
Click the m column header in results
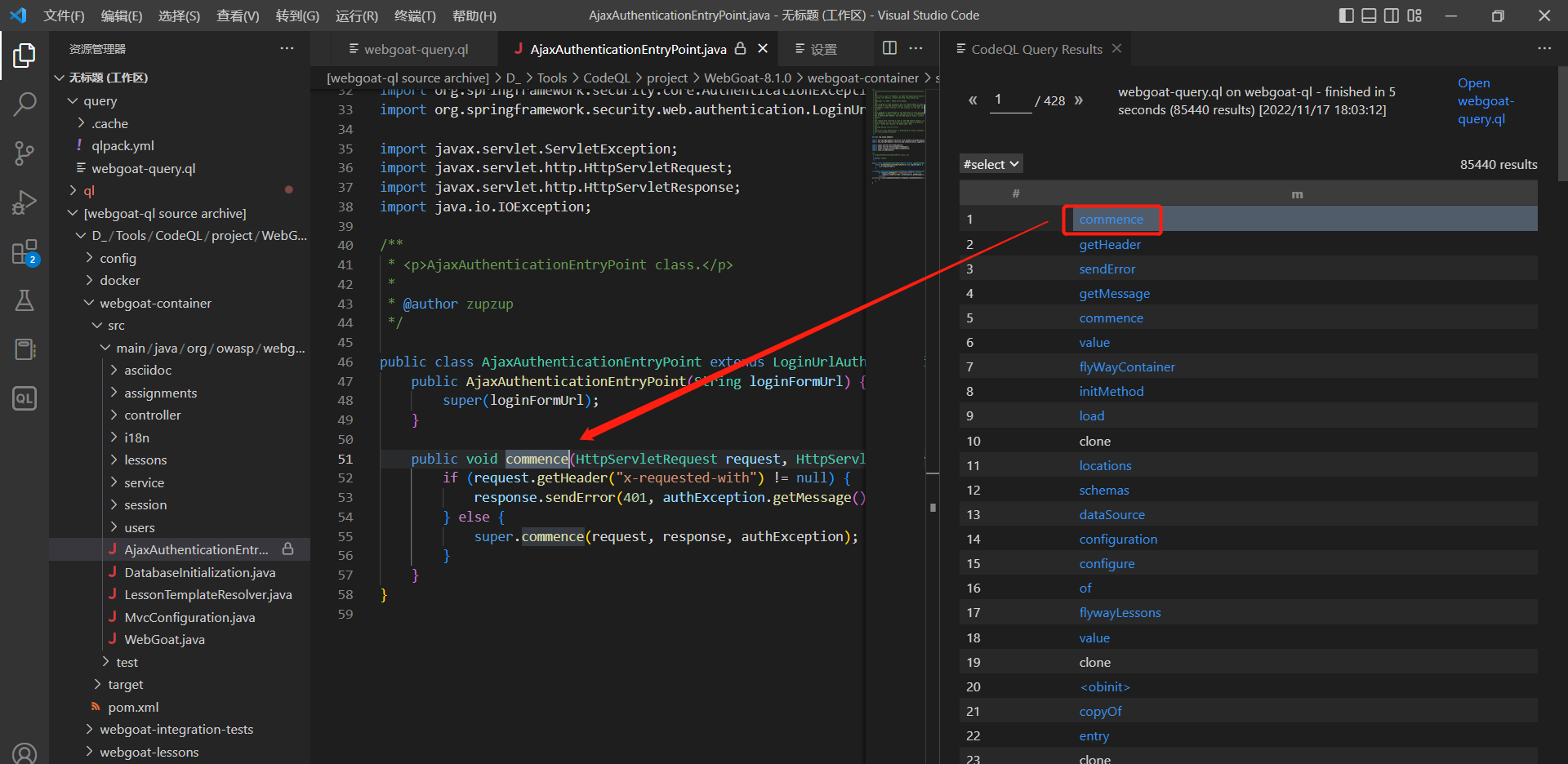(1297, 193)
